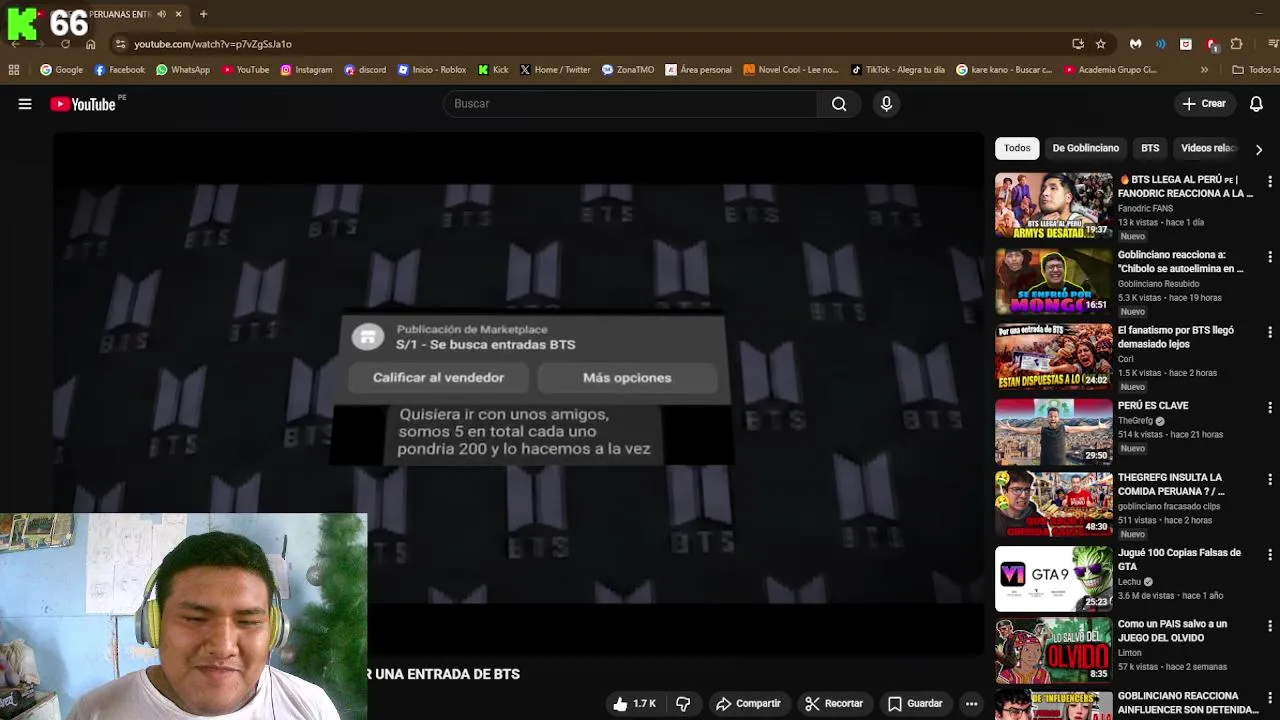Open the Malwarebytes extension icon
The width and height of the screenshot is (1280, 720).
point(1135,44)
